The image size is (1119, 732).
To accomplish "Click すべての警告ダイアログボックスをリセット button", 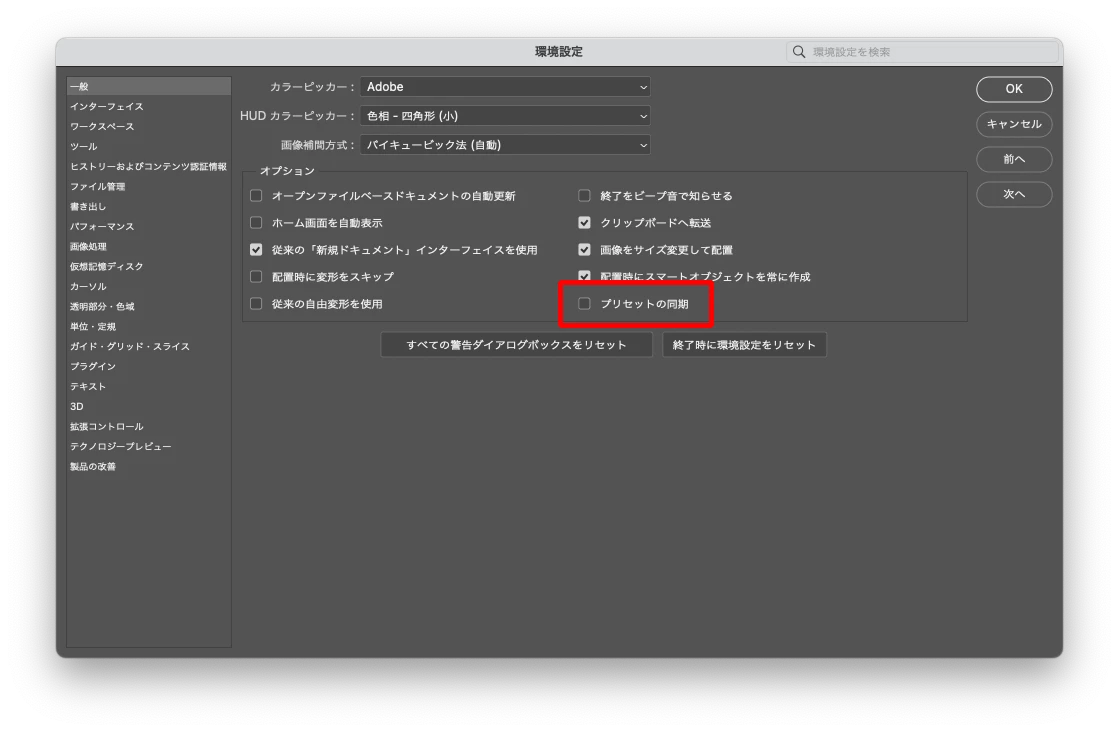I will [x=517, y=345].
